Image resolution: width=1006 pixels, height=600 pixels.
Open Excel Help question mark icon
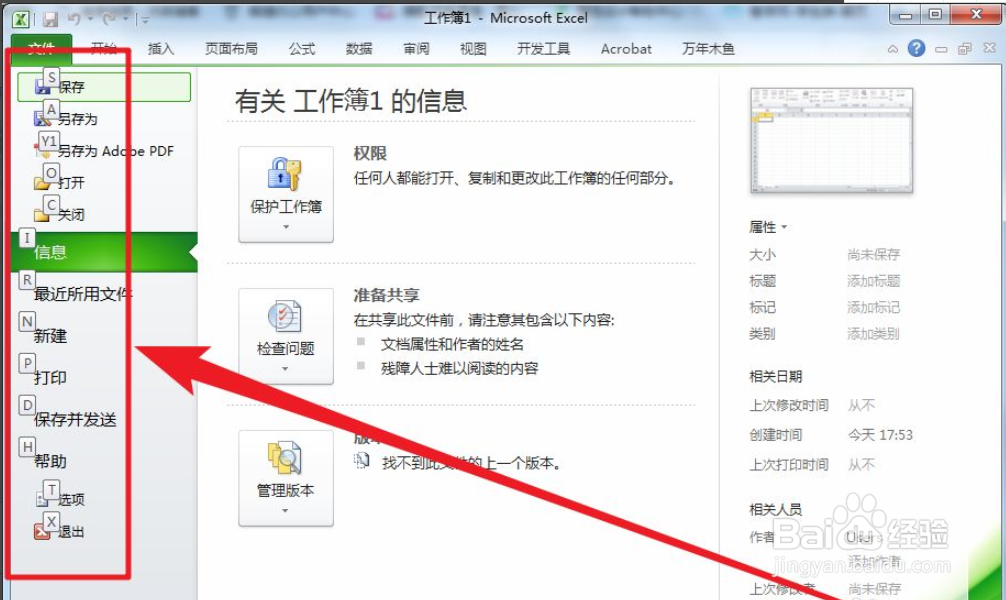[x=916, y=48]
